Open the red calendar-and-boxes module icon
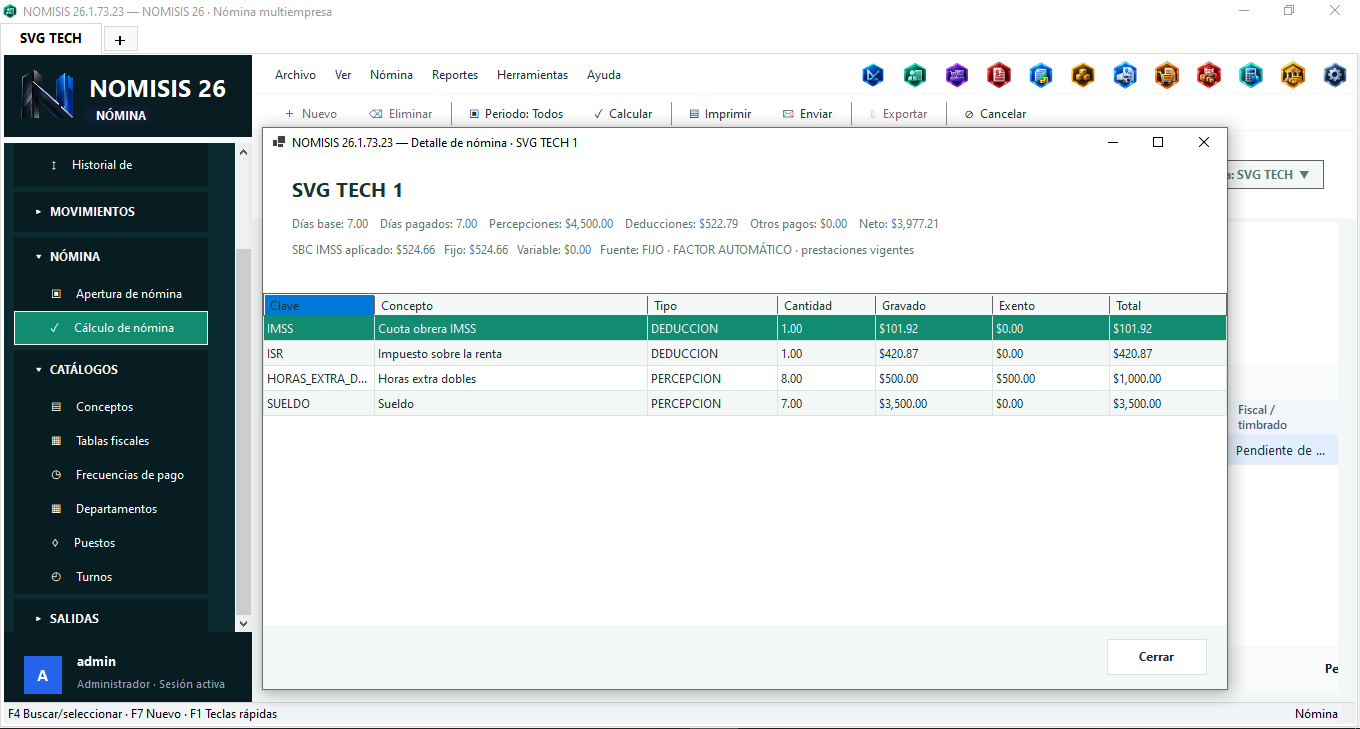 tap(1209, 75)
